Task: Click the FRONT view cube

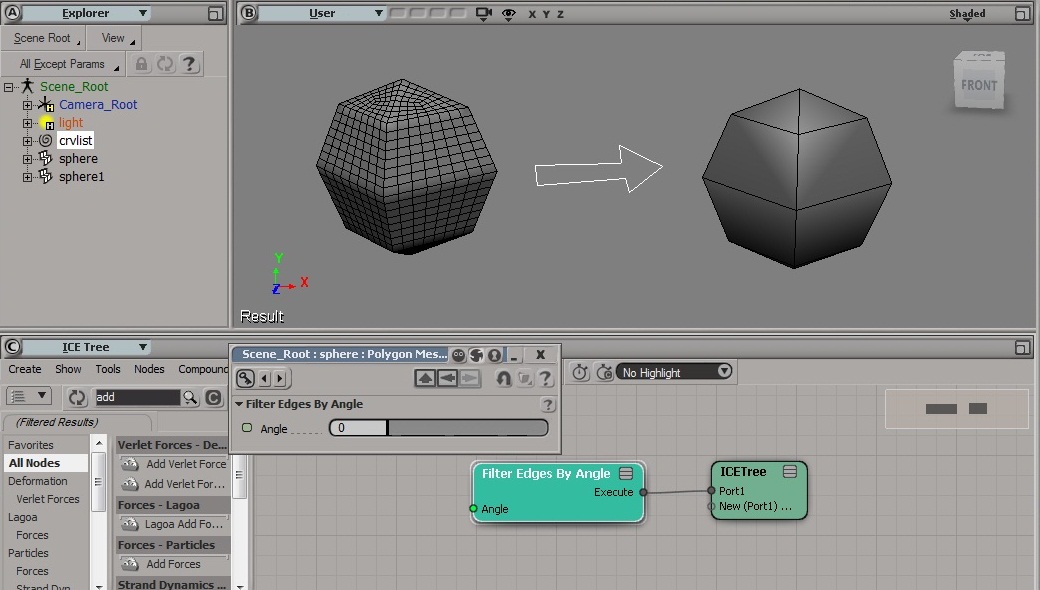Action: click(978, 84)
